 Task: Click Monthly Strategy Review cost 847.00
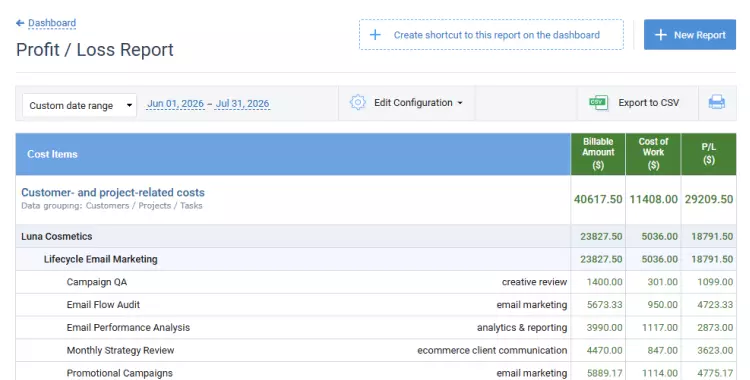[x=662, y=350]
